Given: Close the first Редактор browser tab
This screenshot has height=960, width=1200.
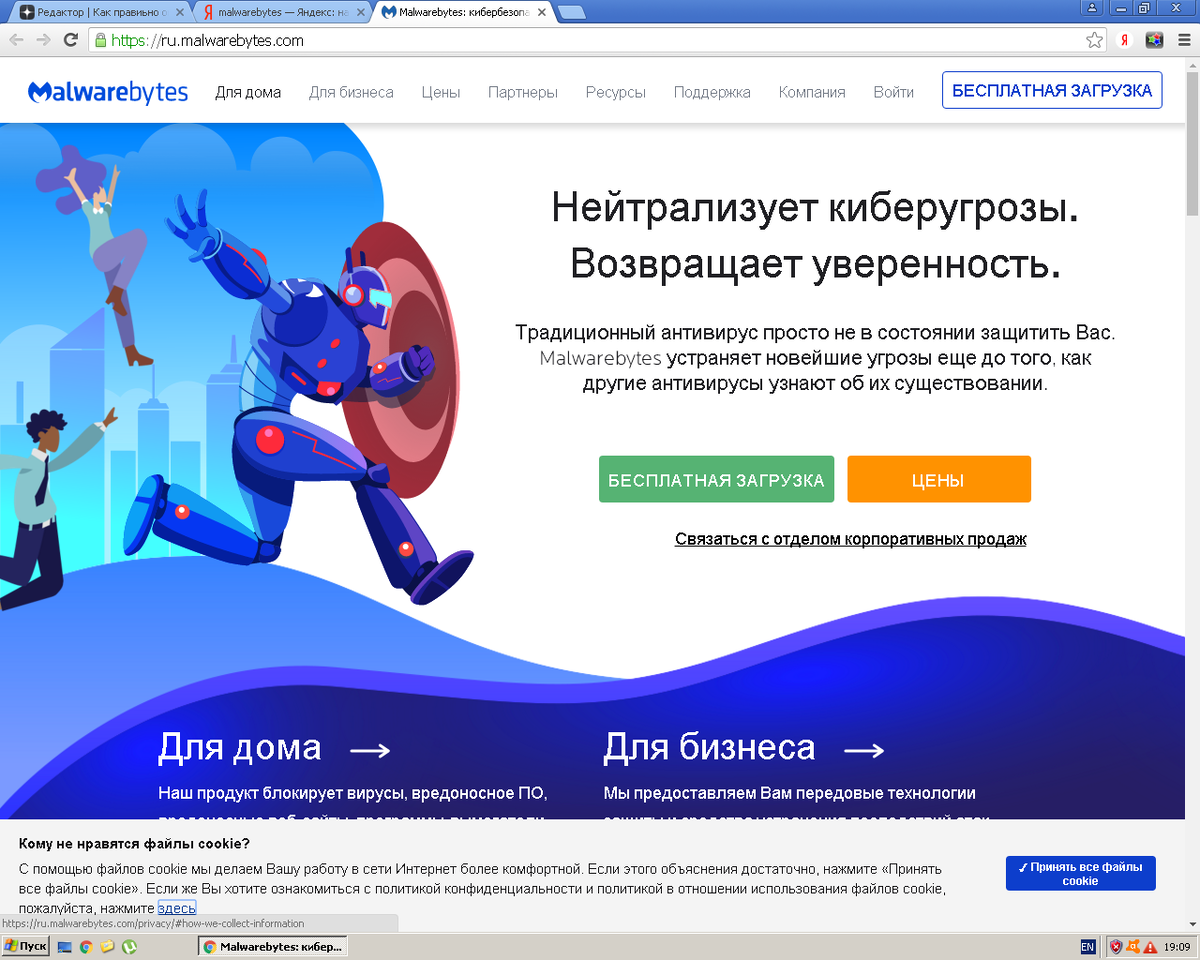Looking at the screenshot, I should [180, 13].
